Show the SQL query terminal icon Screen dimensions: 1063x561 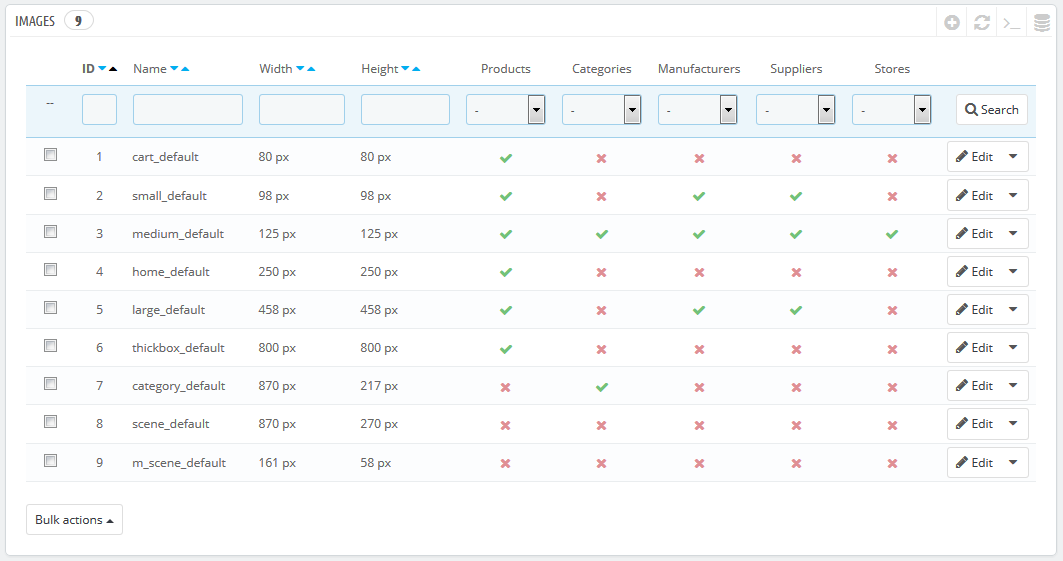(x=1012, y=24)
